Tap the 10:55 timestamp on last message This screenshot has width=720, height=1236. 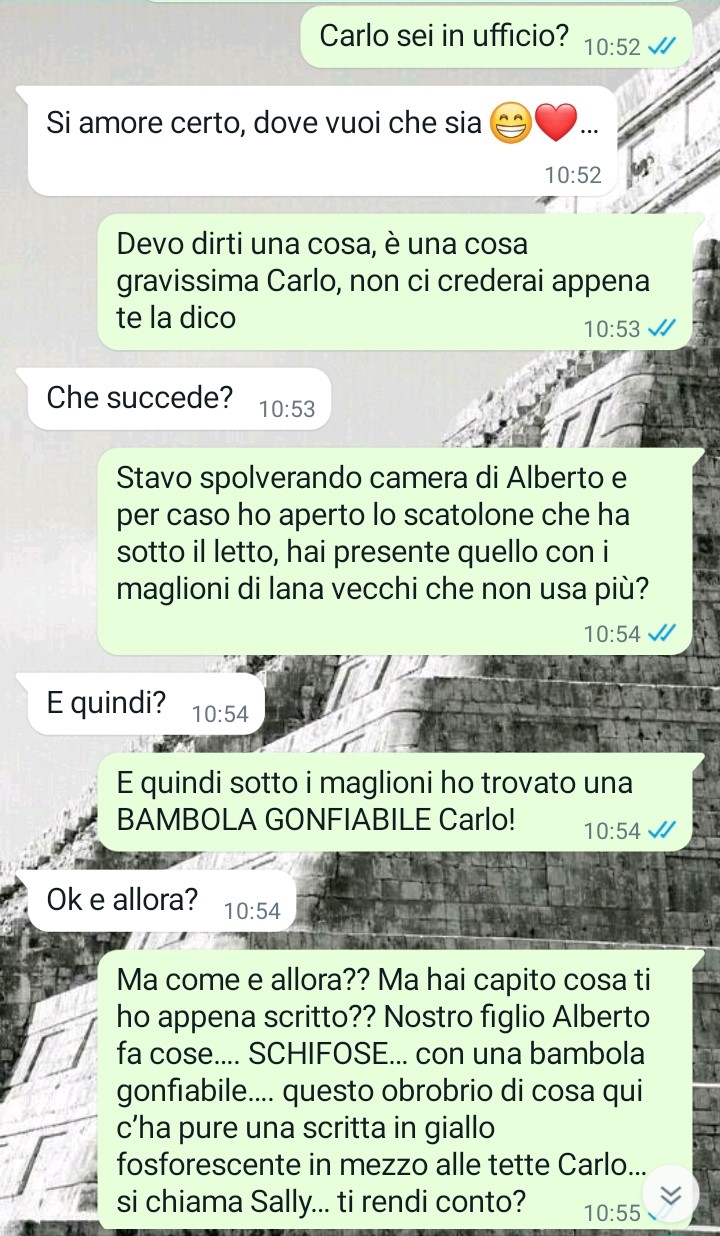tap(611, 1213)
